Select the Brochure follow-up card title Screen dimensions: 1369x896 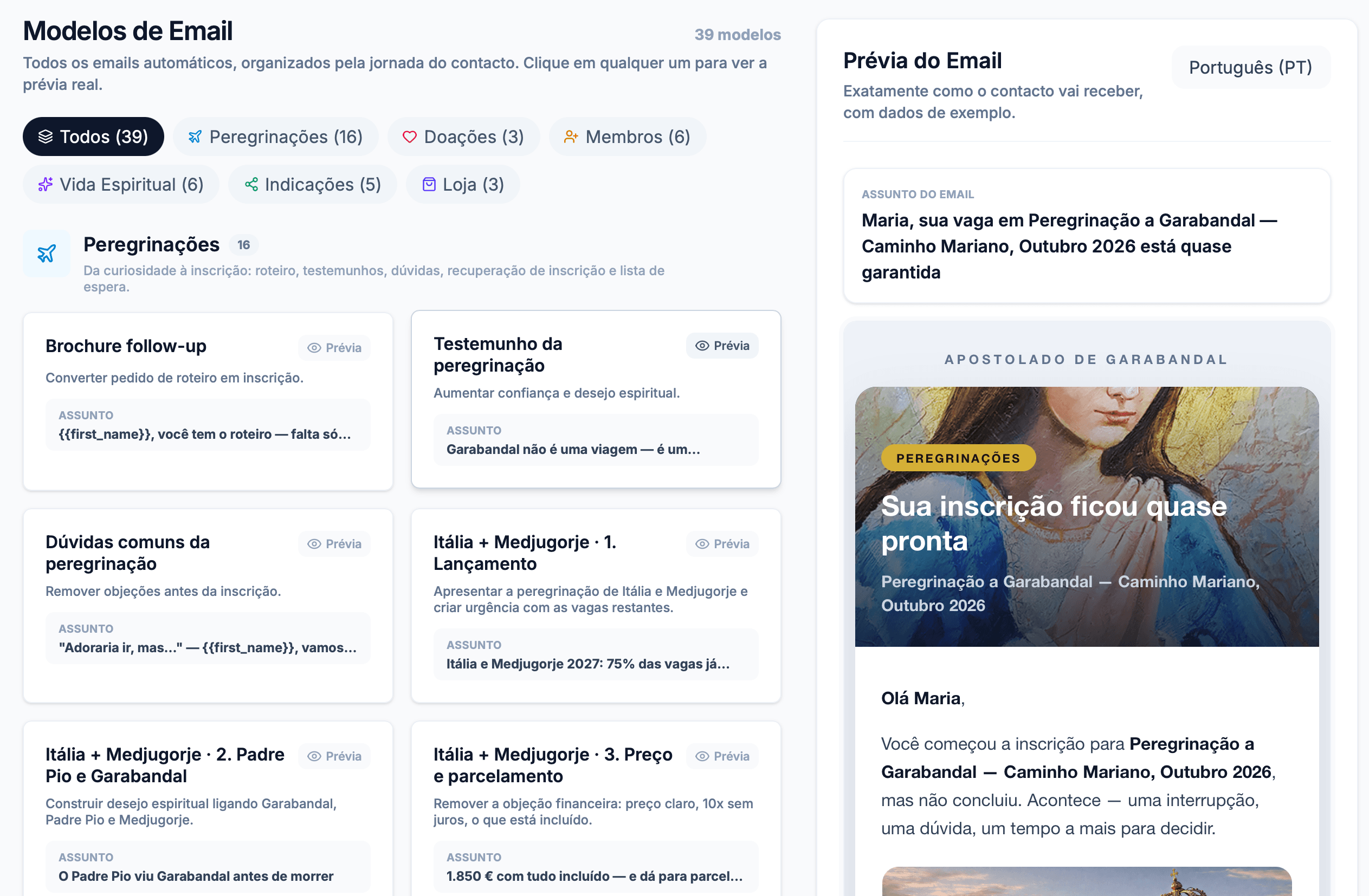click(126, 346)
